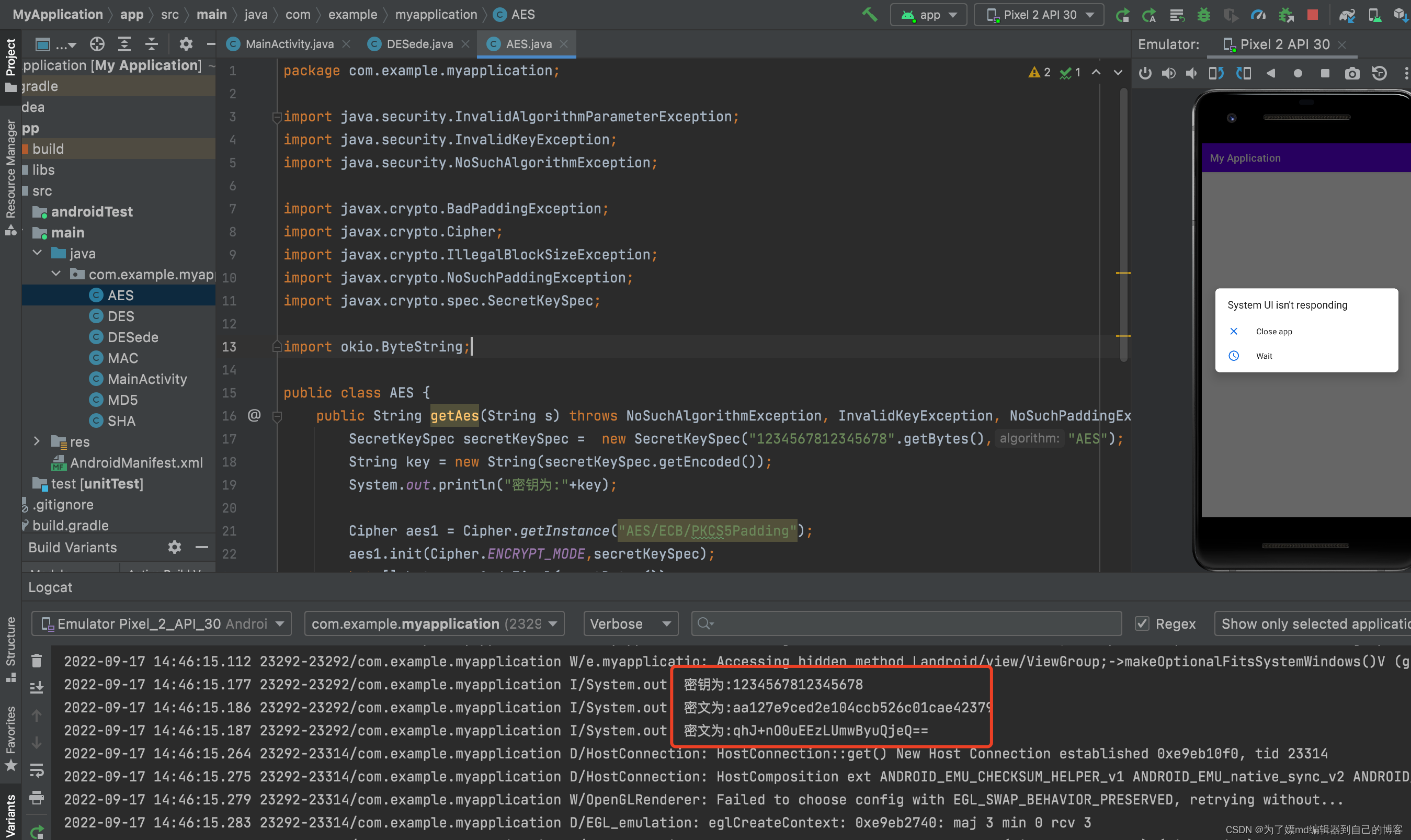Toggle soft-wrap in logcat
Image resolution: width=1411 pixels, height=840 pixels.
[37, 770]
